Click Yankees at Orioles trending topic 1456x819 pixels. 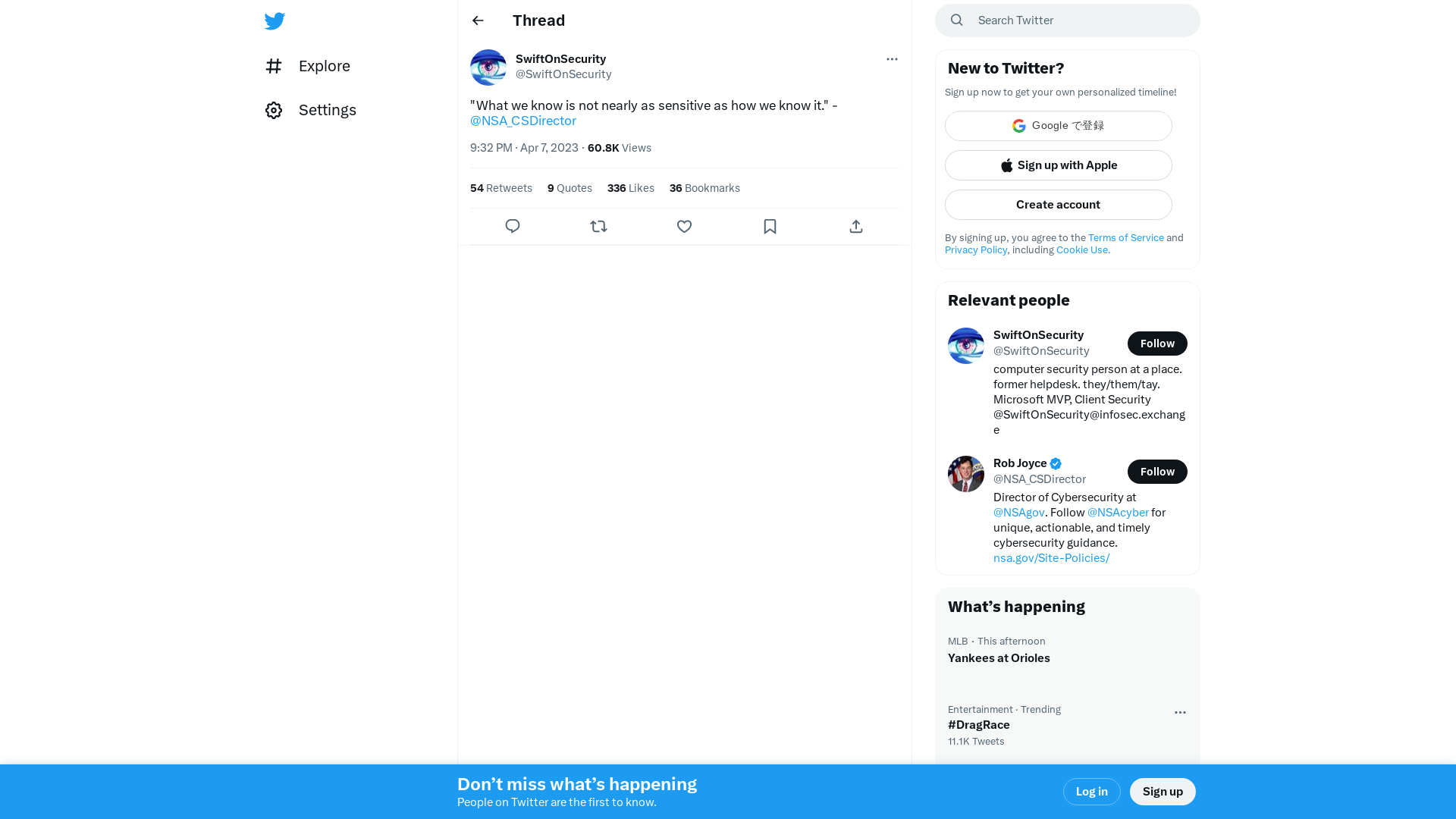[999, 658]
